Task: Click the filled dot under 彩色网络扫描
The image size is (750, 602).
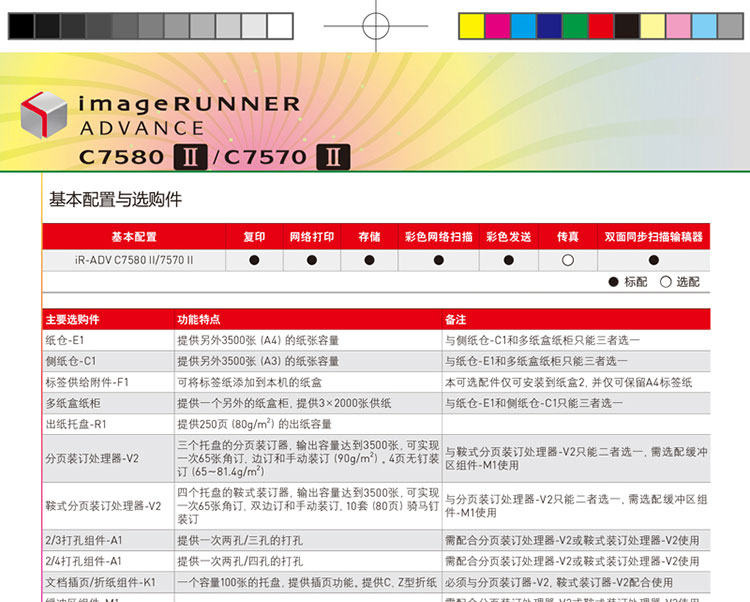Action: point(439,260)
